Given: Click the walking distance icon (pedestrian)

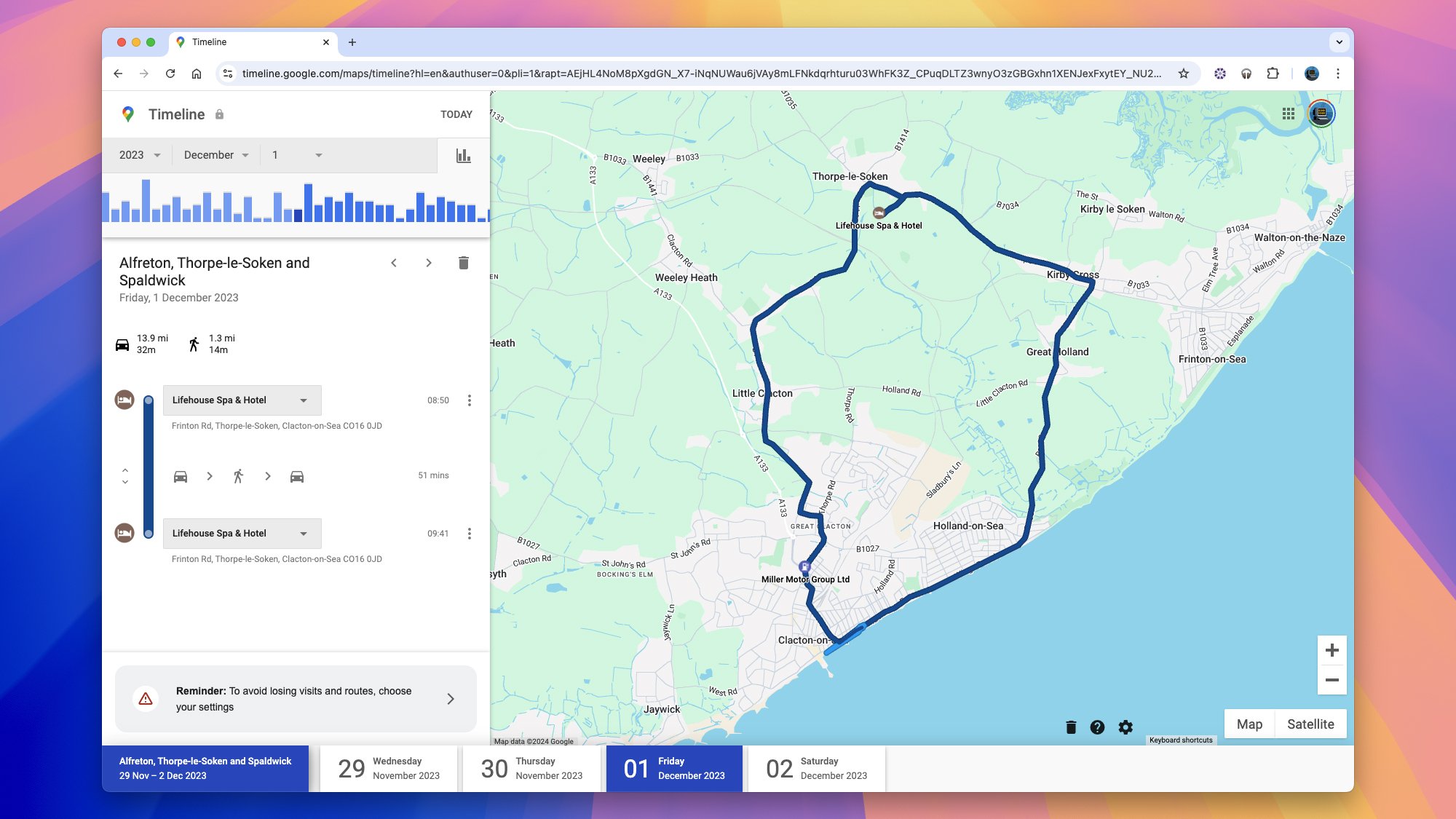Looking at the screenshot, I should pyautogui.click(x=194, y=343).
